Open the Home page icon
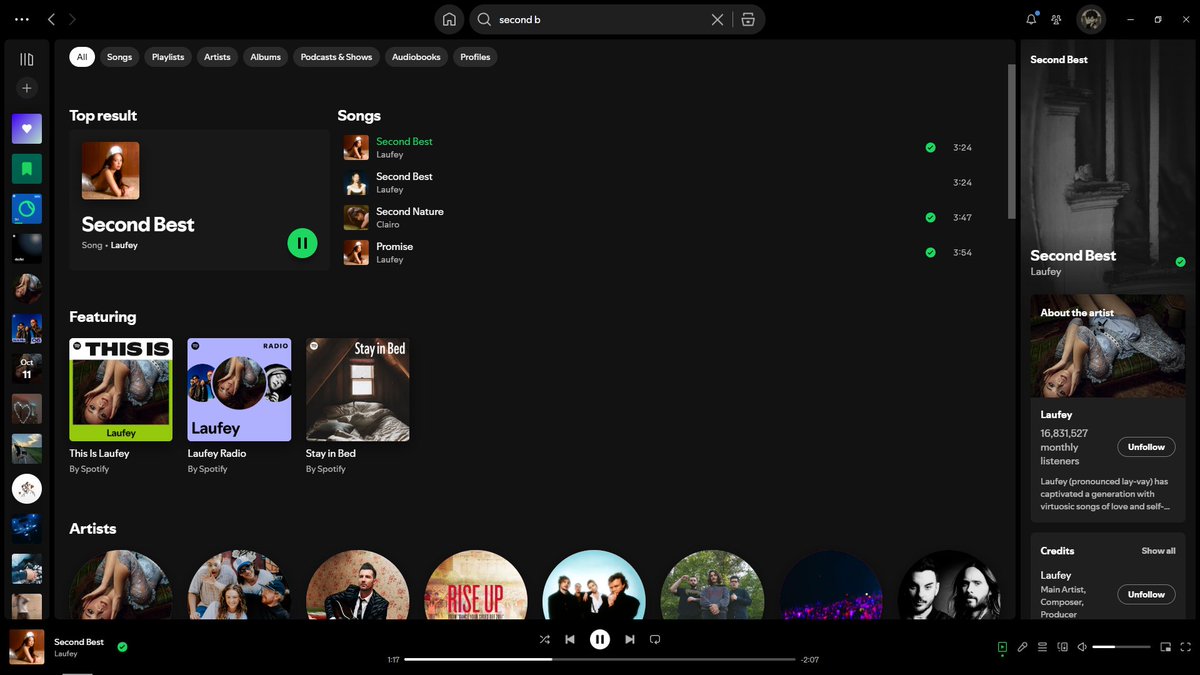Image resolution: width=1200 pixels, height=675 pixels. coord(449,20)
